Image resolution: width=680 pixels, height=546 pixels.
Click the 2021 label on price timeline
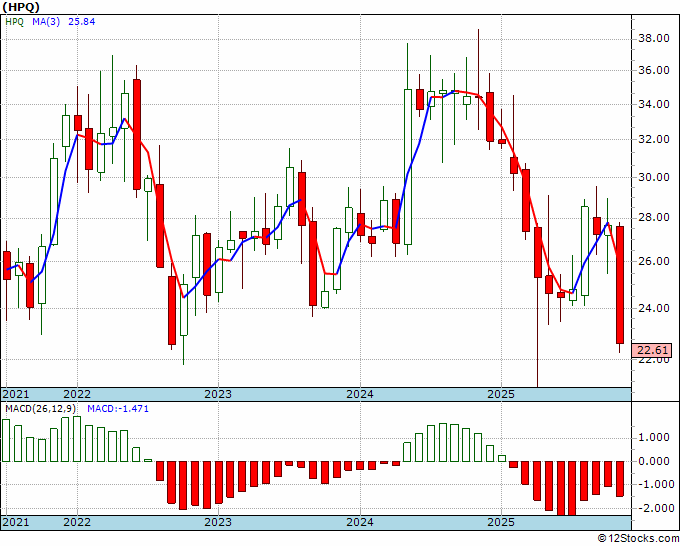point(16,394)
